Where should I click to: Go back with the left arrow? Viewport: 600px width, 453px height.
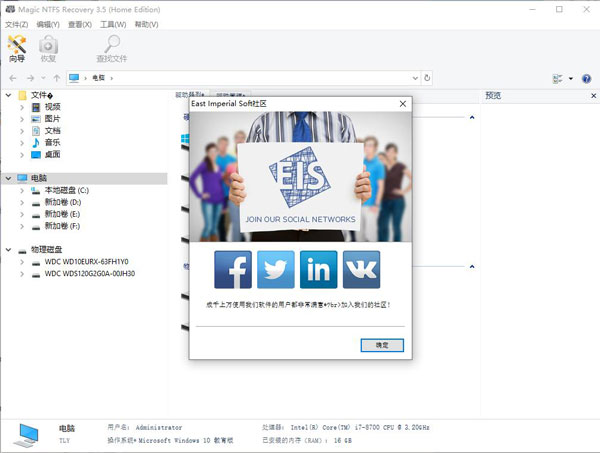(x=13, y=78)
